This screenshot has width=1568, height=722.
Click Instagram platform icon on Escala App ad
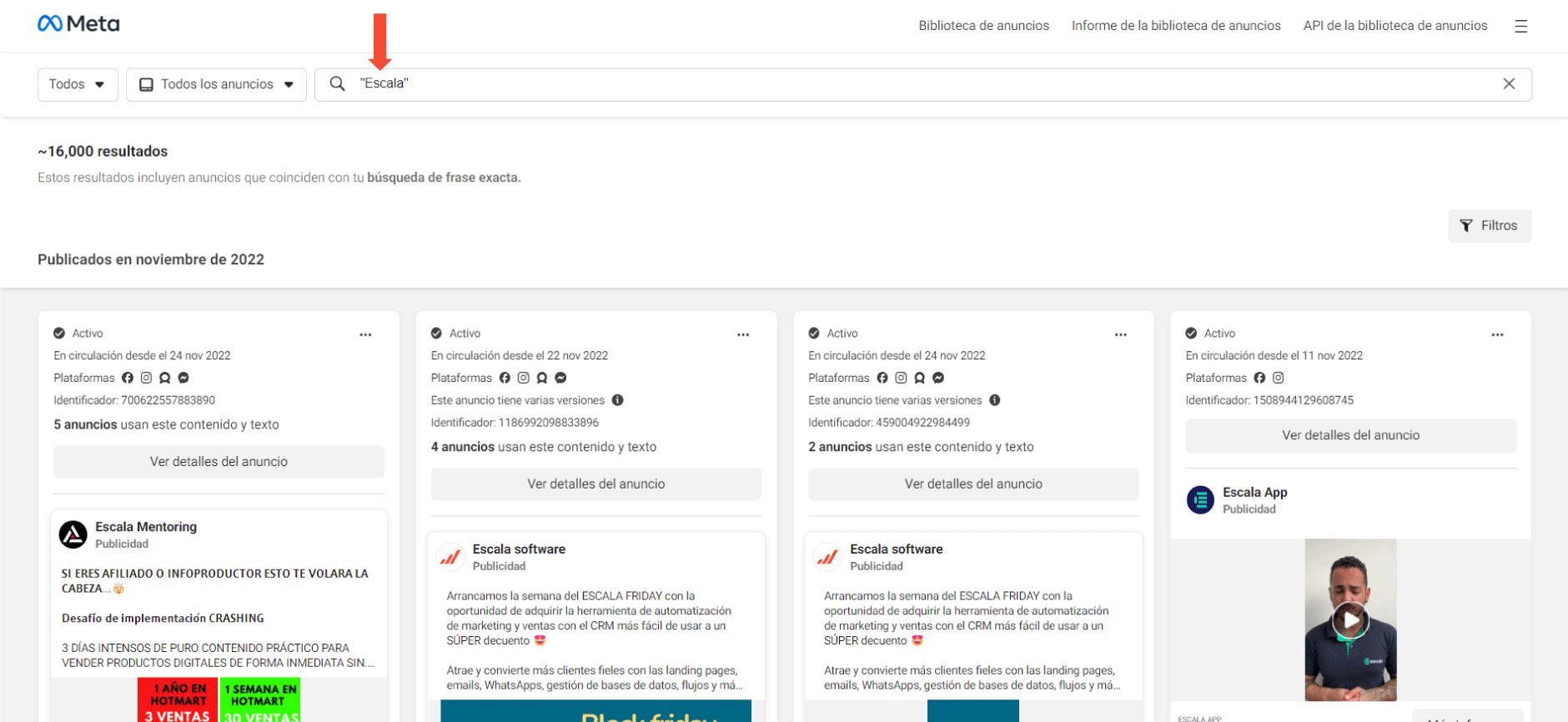pos(1279,378)
